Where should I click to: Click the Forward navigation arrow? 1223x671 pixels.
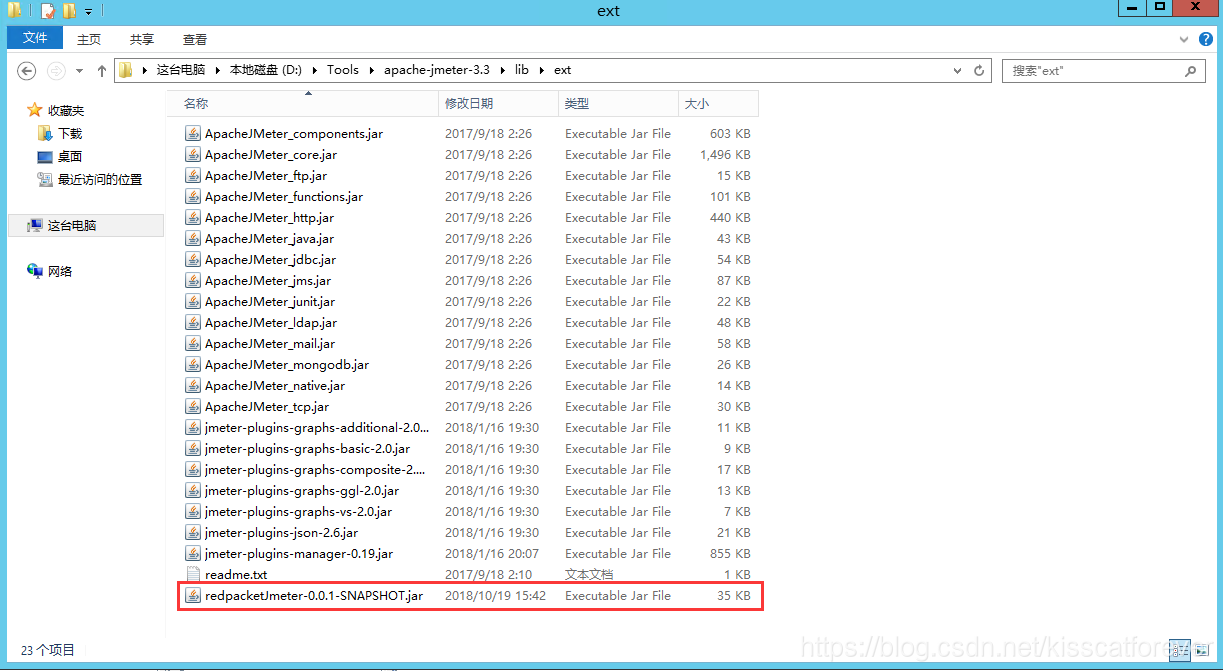click(x=56, y=70)
